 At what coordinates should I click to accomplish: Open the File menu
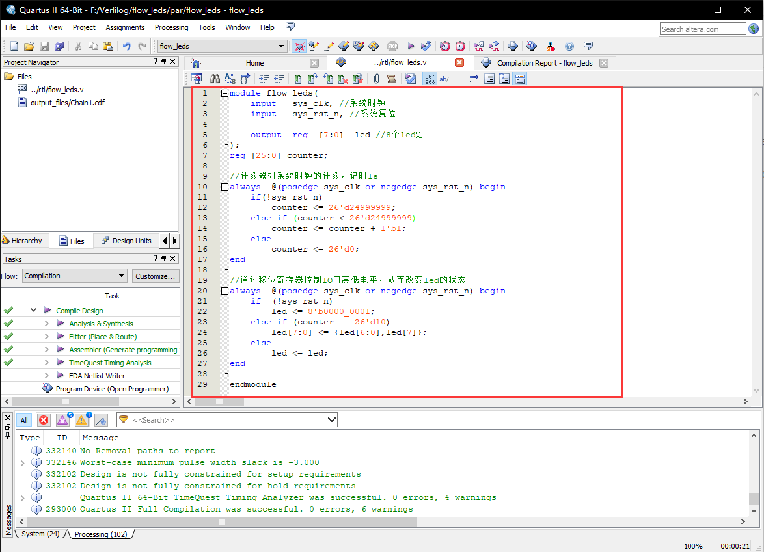point(10,27)
